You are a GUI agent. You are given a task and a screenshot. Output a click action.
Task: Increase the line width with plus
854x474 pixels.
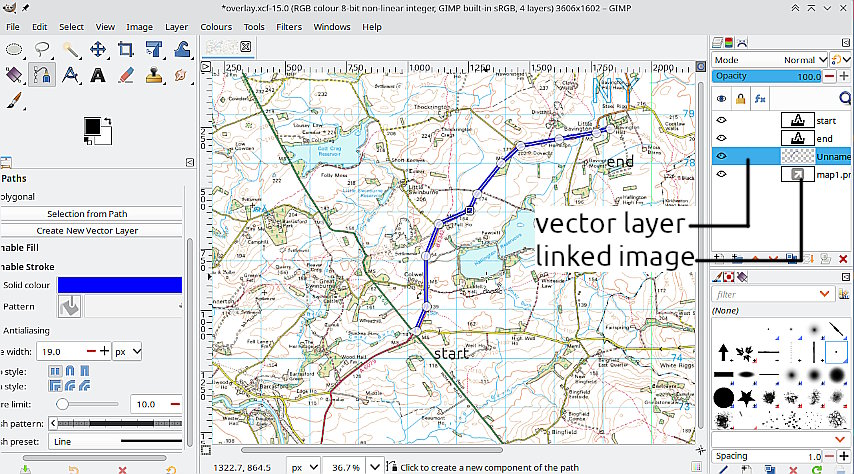tap(105, 351)
